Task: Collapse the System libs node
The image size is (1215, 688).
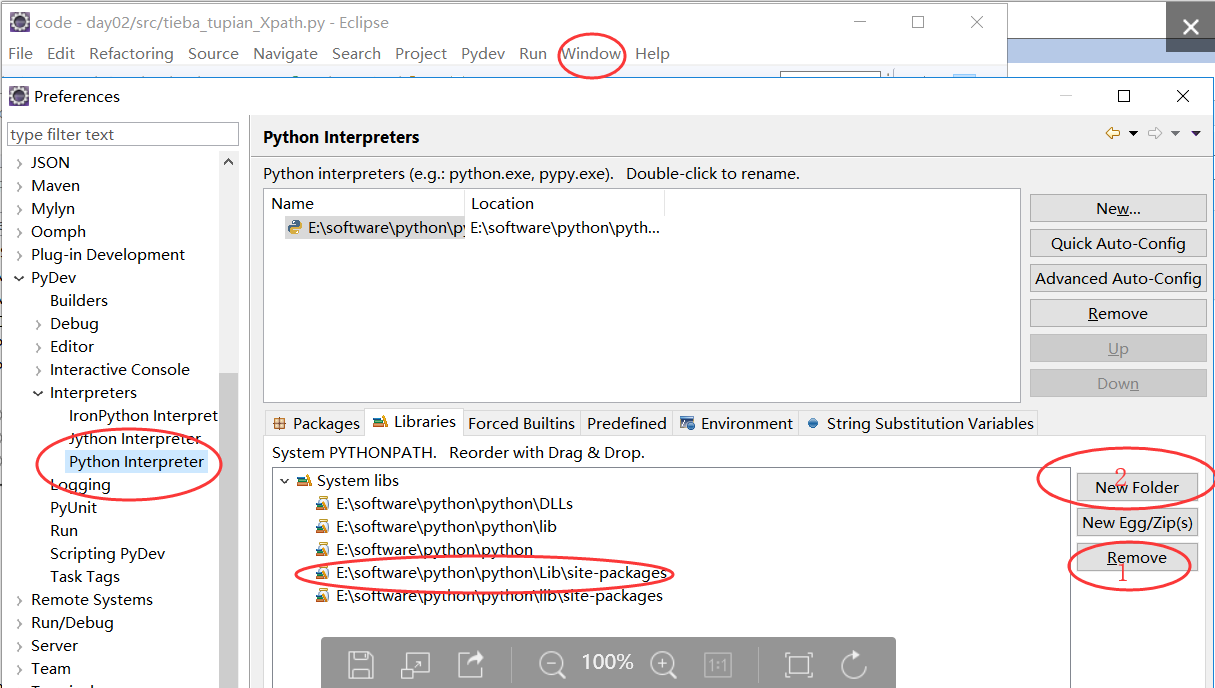Action: coord(285,481)
